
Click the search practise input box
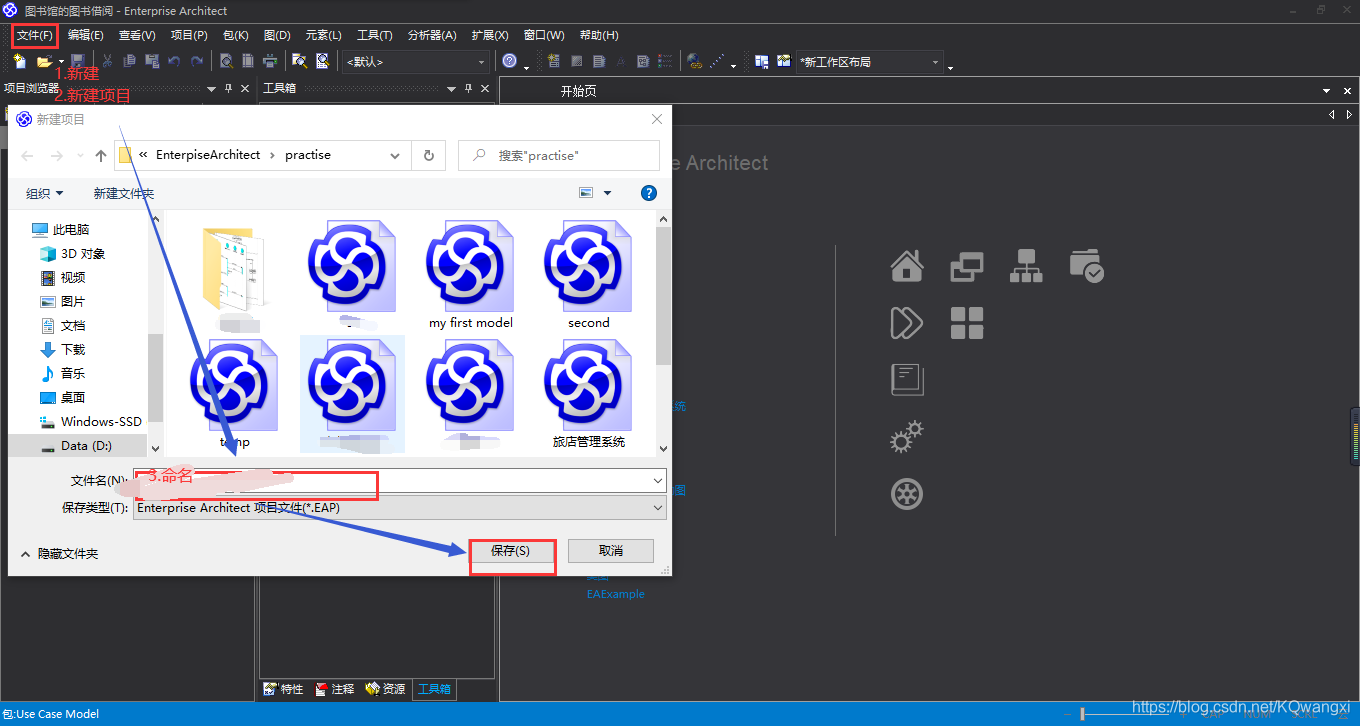click(559, 155)
